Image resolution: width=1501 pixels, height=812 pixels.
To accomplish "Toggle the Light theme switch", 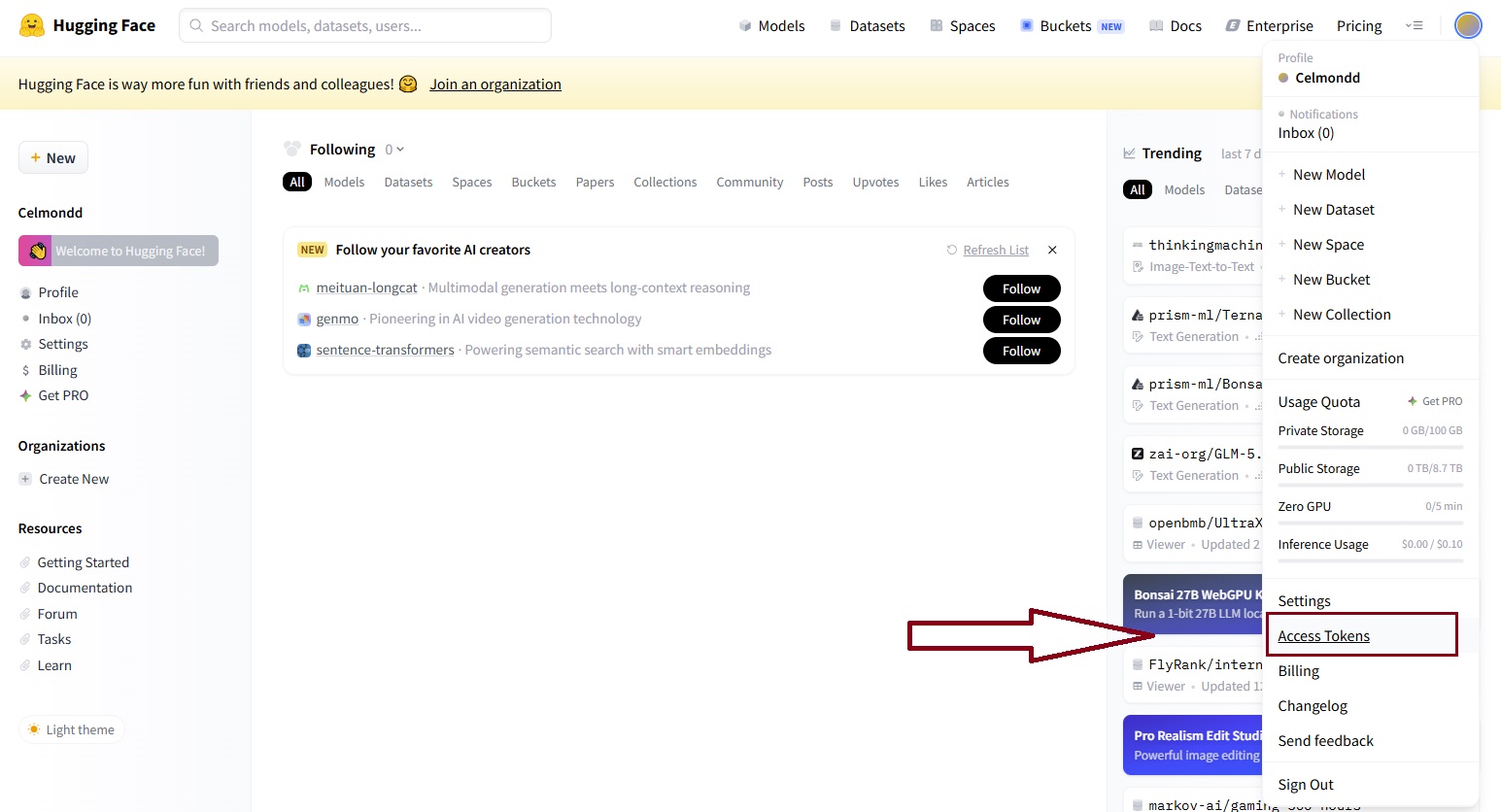I will [71, 729].
